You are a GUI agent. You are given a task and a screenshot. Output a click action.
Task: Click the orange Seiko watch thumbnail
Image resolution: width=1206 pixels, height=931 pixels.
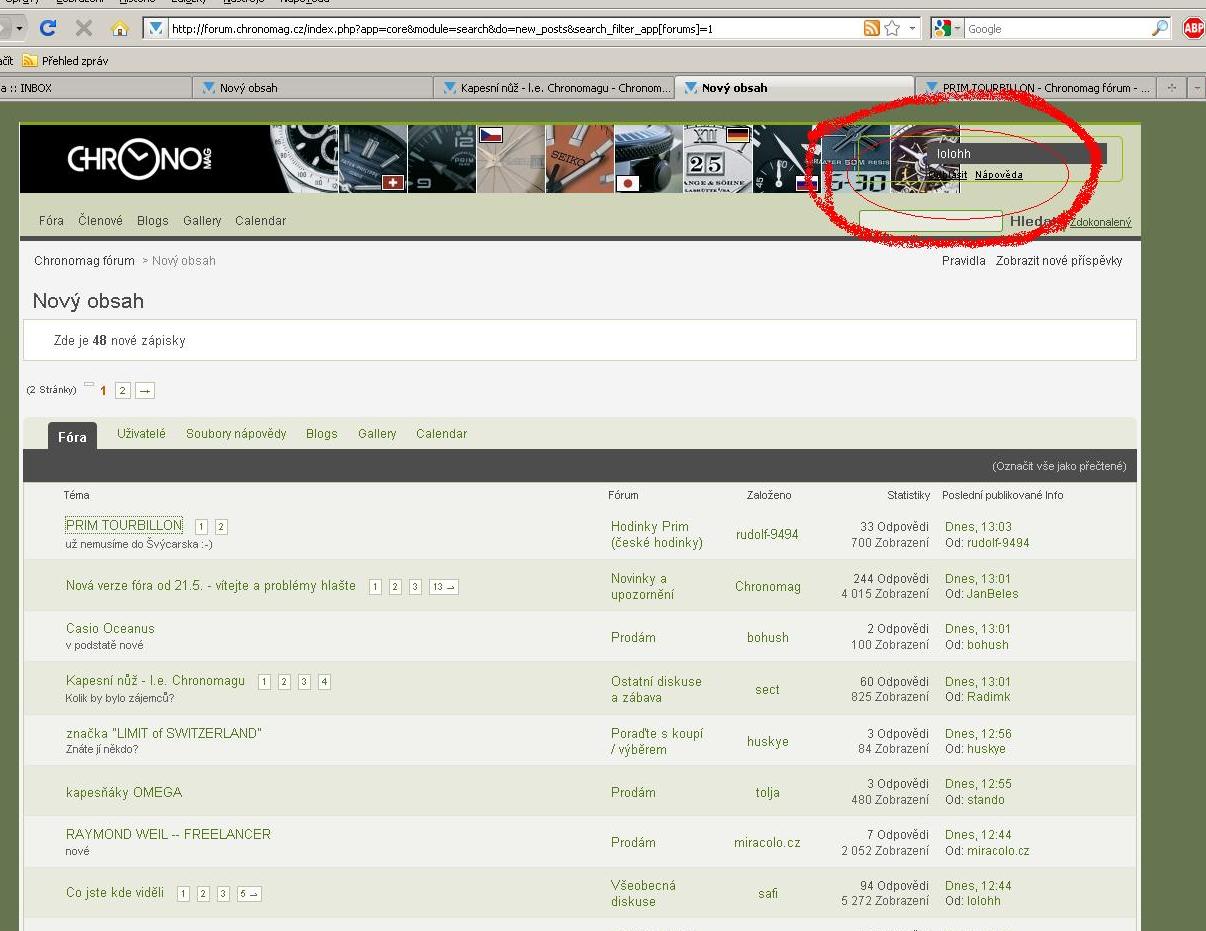point(580,158)
